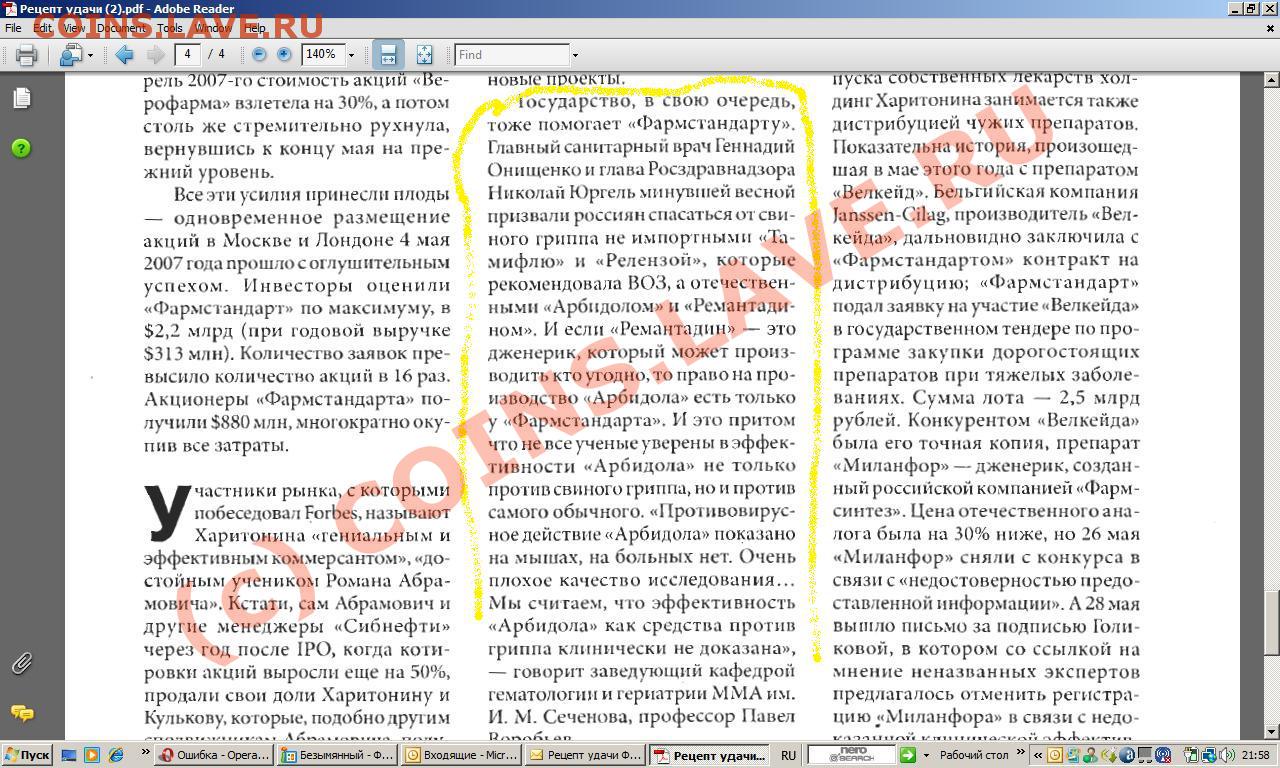Open the Comments panel speech bubble icon

21,712
